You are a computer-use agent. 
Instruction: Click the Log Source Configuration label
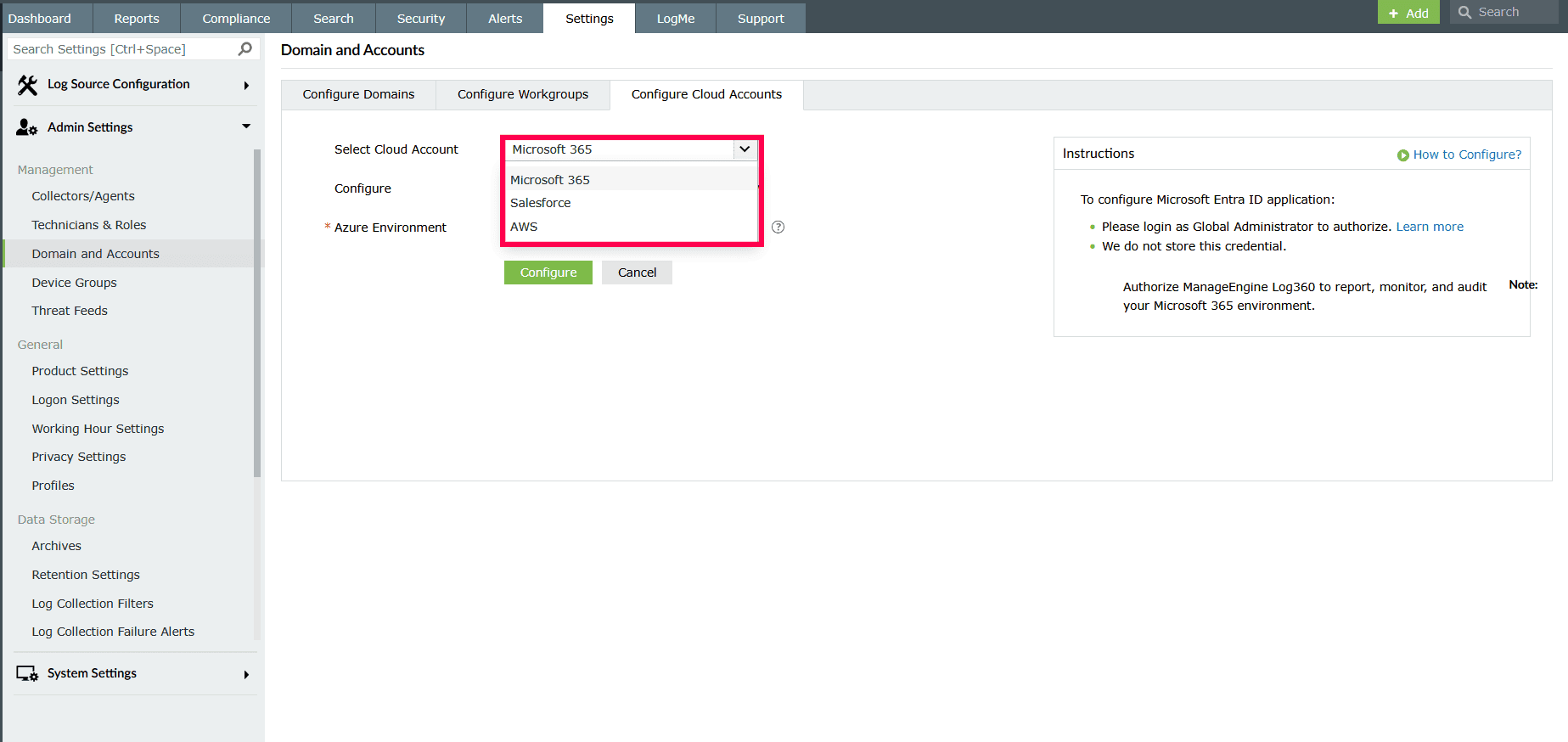pos(119,84)
